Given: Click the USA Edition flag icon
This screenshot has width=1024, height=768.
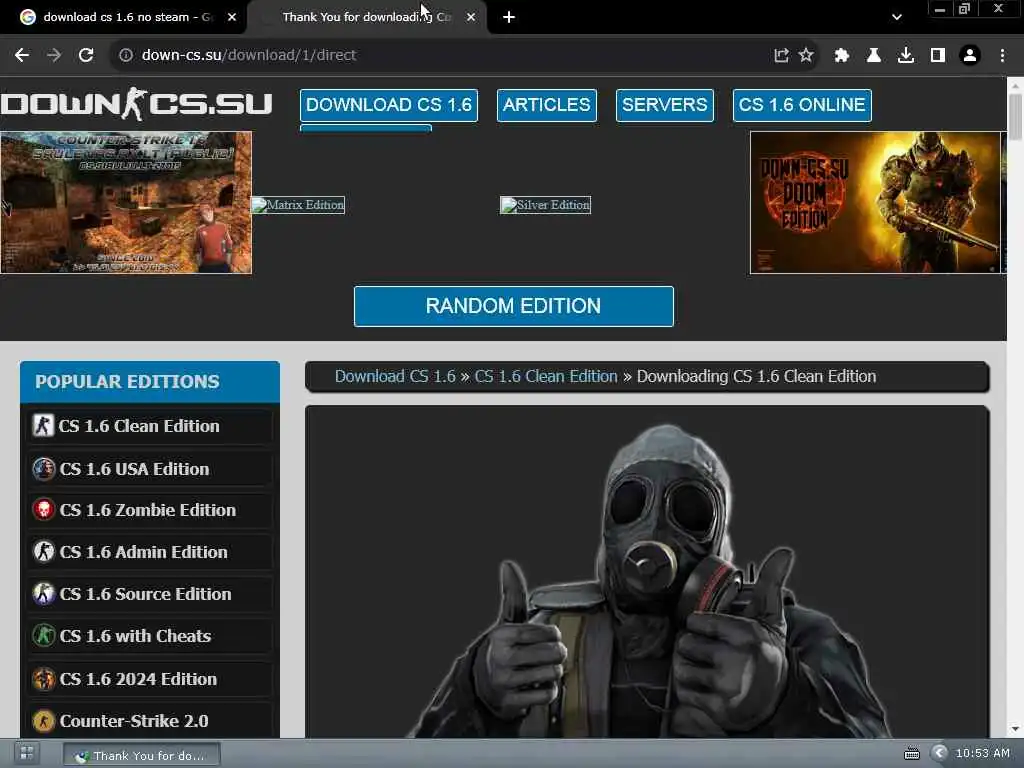Looking at the screenshot, I should click(x=44, y=469).
